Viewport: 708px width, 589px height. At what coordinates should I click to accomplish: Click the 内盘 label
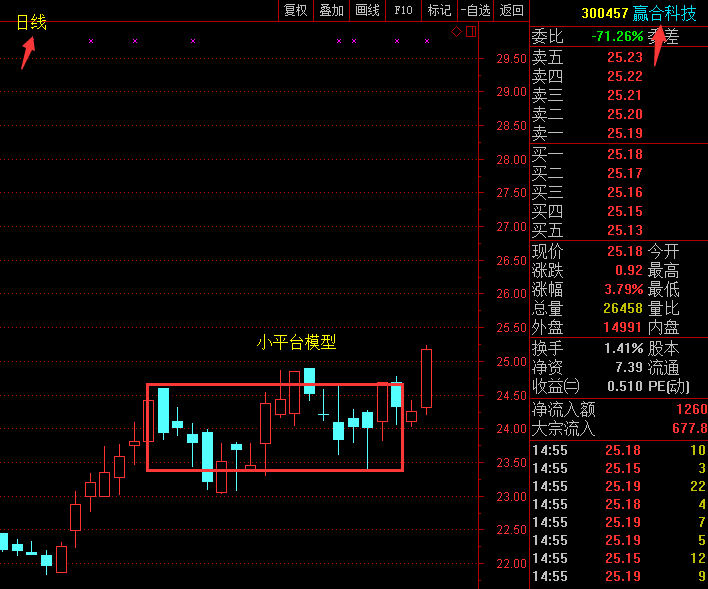pos(663,327)
